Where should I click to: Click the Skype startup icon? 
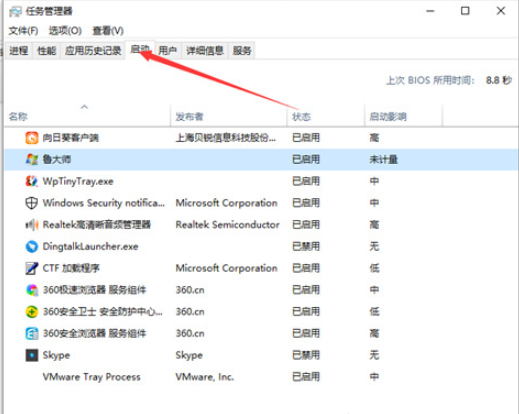click(32, 355)
